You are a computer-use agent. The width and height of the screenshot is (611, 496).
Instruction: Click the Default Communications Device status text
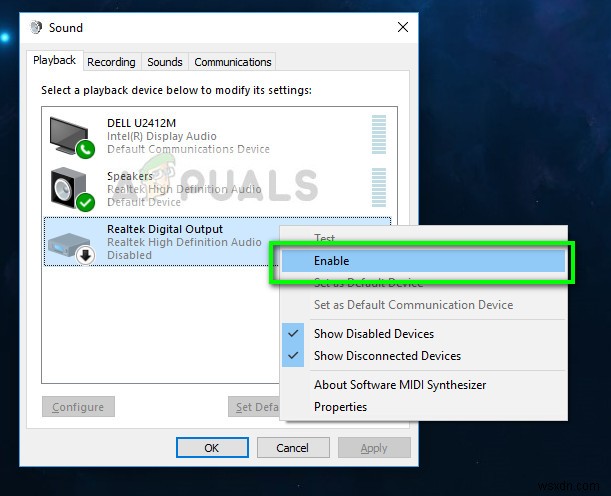tap(188, 149)
